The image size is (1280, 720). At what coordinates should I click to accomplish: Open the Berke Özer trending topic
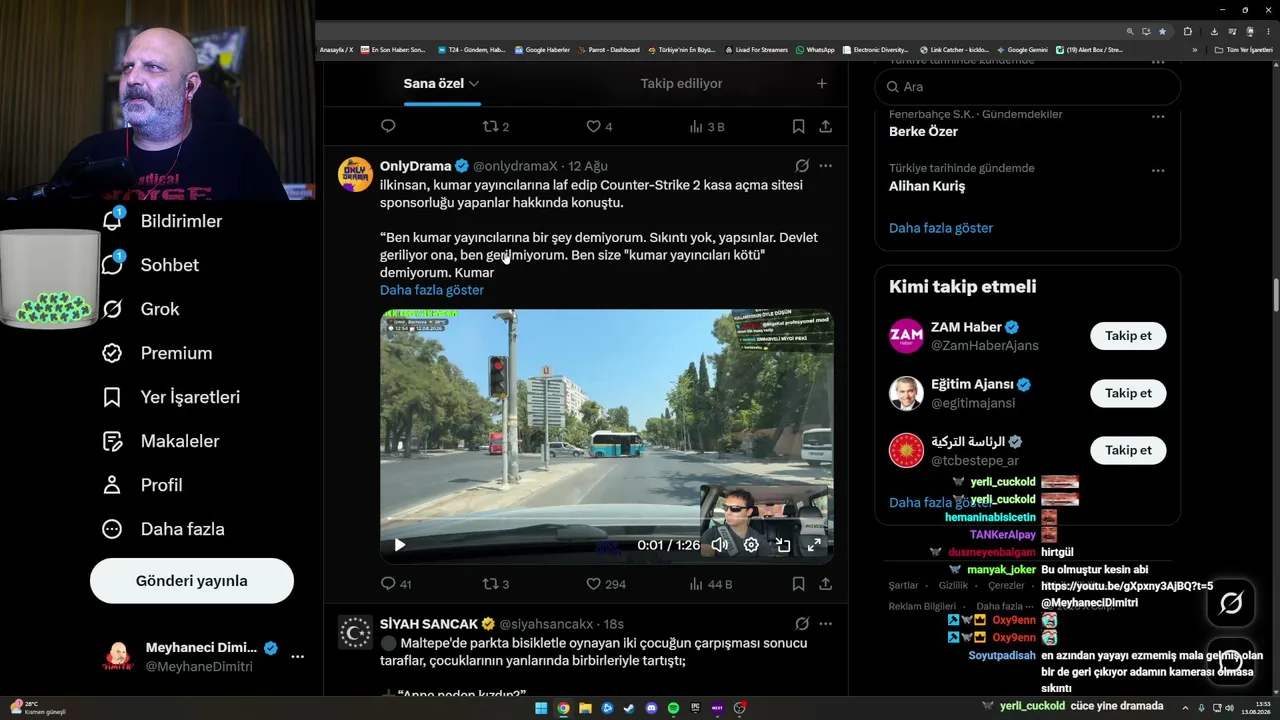[x=923, y=132]
